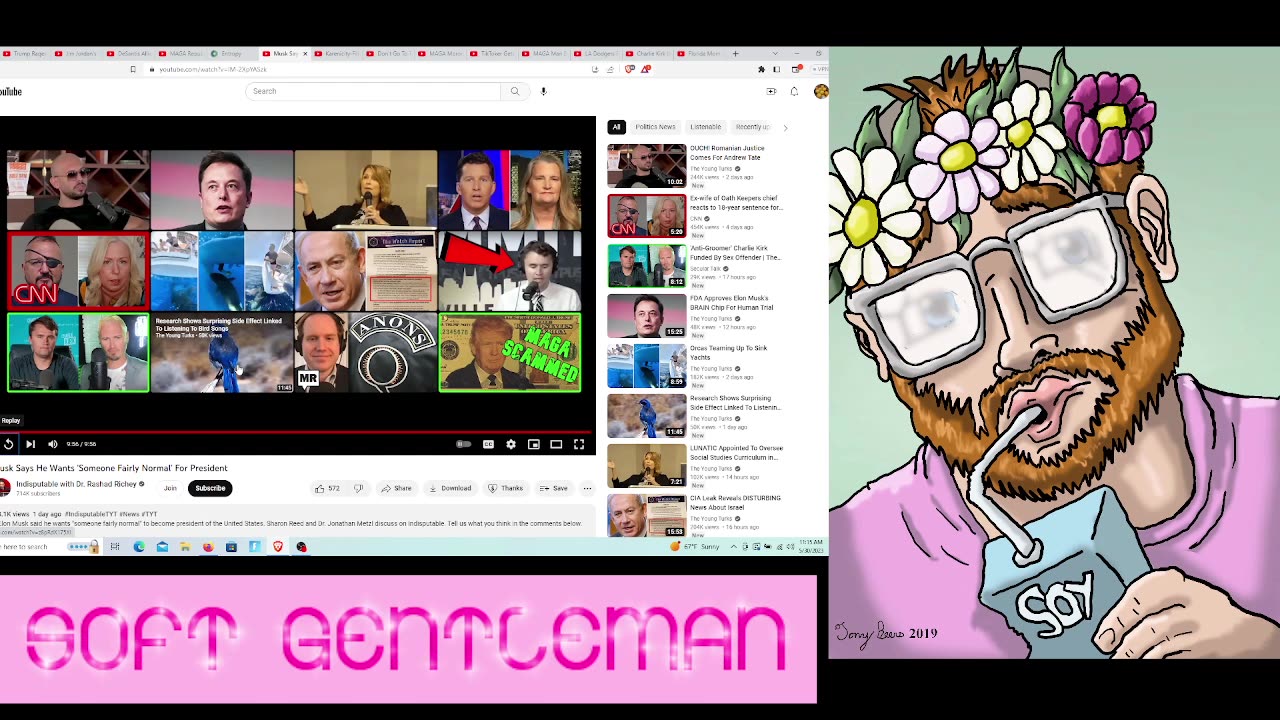Click the Replay video button
The height and width of the screenshot is (720, 1280).
[8, 444]
